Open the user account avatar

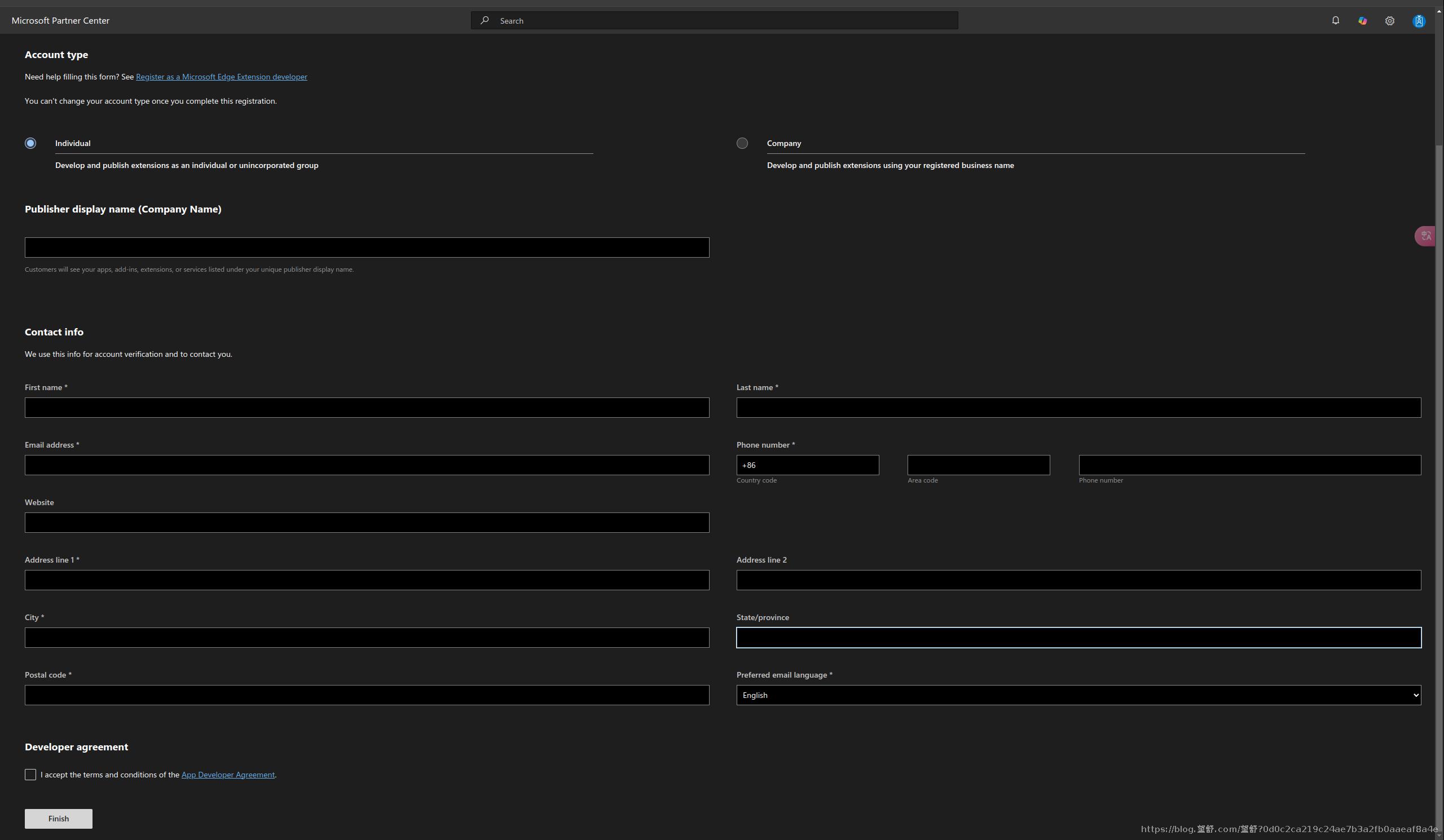click(1418, 21)
